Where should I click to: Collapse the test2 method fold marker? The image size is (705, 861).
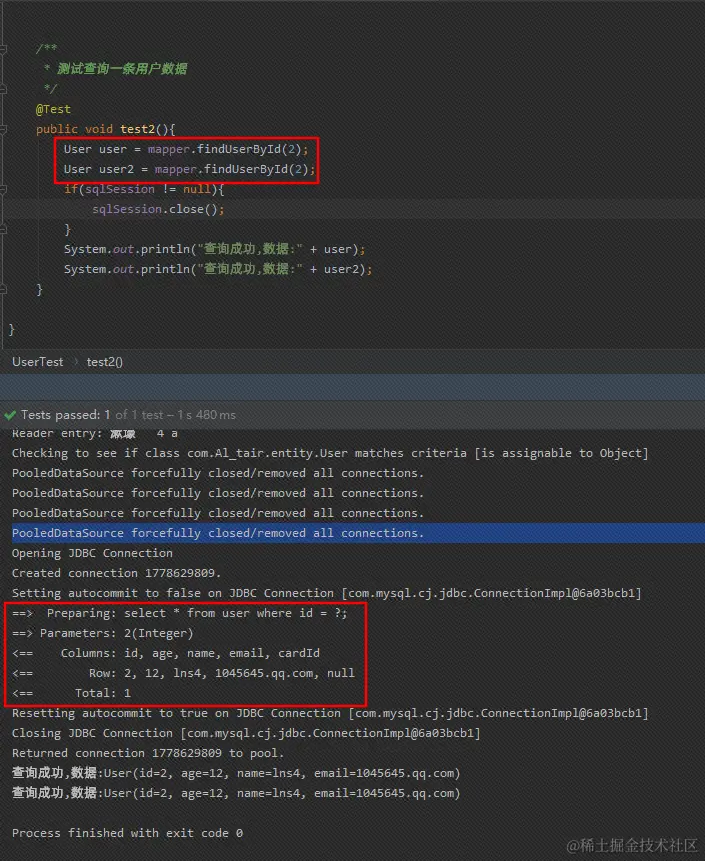click(x=3, y=130)
